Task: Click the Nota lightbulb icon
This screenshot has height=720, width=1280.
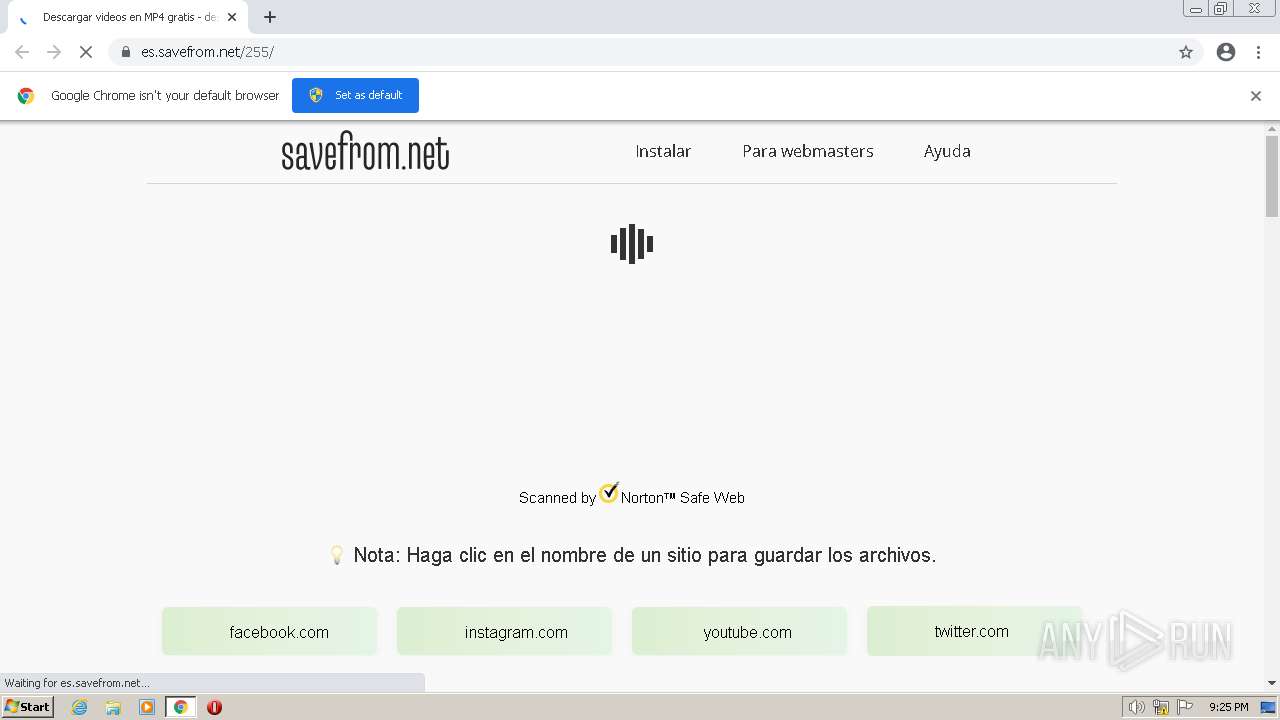Action: 337,555
